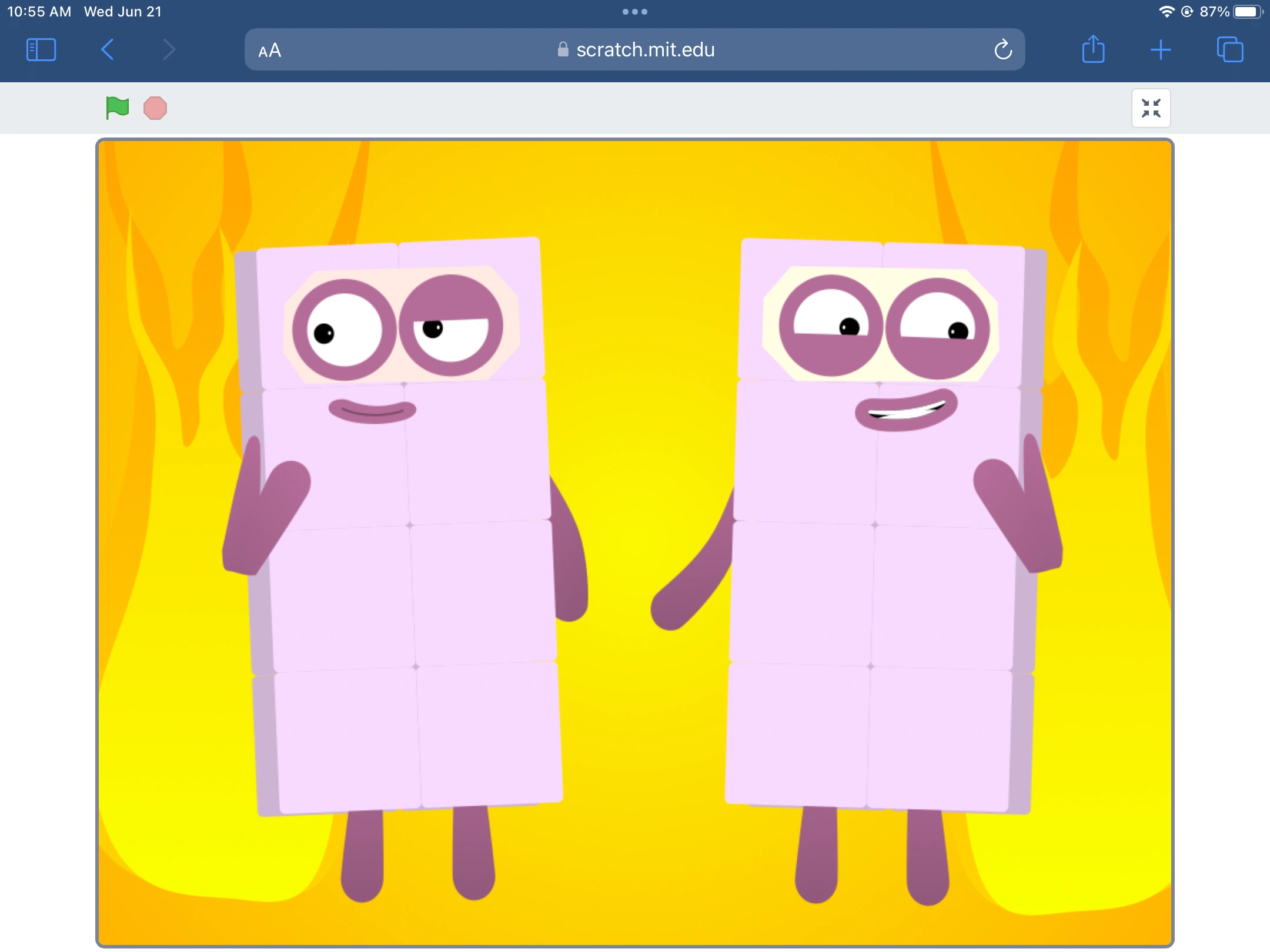
Task: Open the Safari sidebar
Action: pyautogui.click(x=41, y=49)
